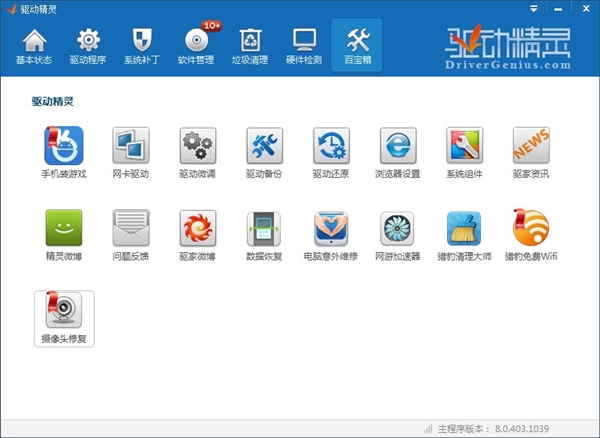Close the 驱动精灵 window
The width and height of the screenshot is (600, 438).
pos(586,8)
